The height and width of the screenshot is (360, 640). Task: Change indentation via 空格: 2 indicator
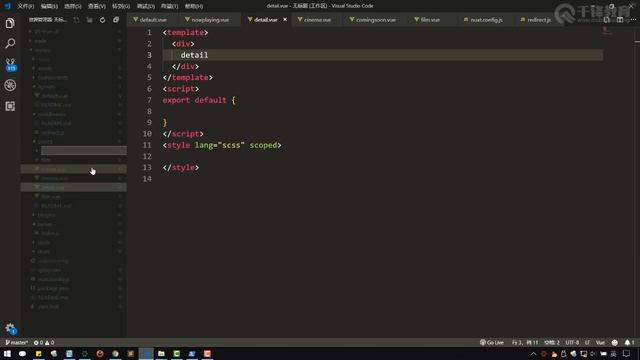point(552,342)
